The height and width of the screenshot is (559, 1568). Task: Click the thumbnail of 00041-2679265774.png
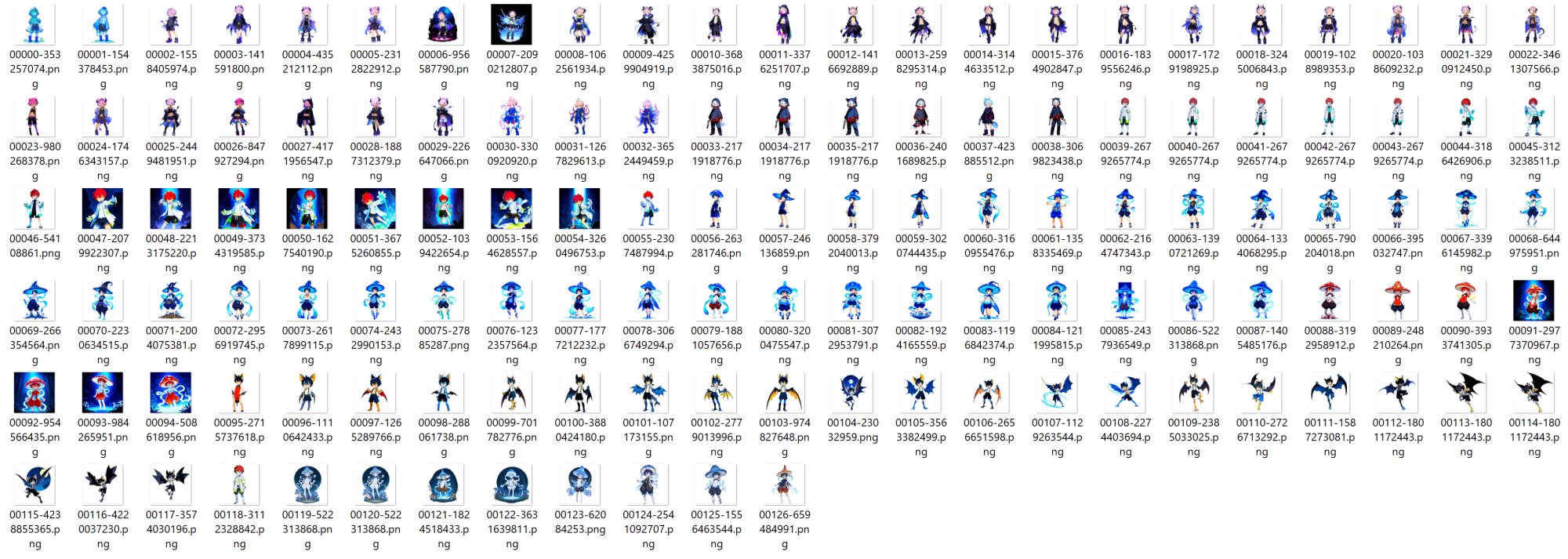coord(1261,116)
